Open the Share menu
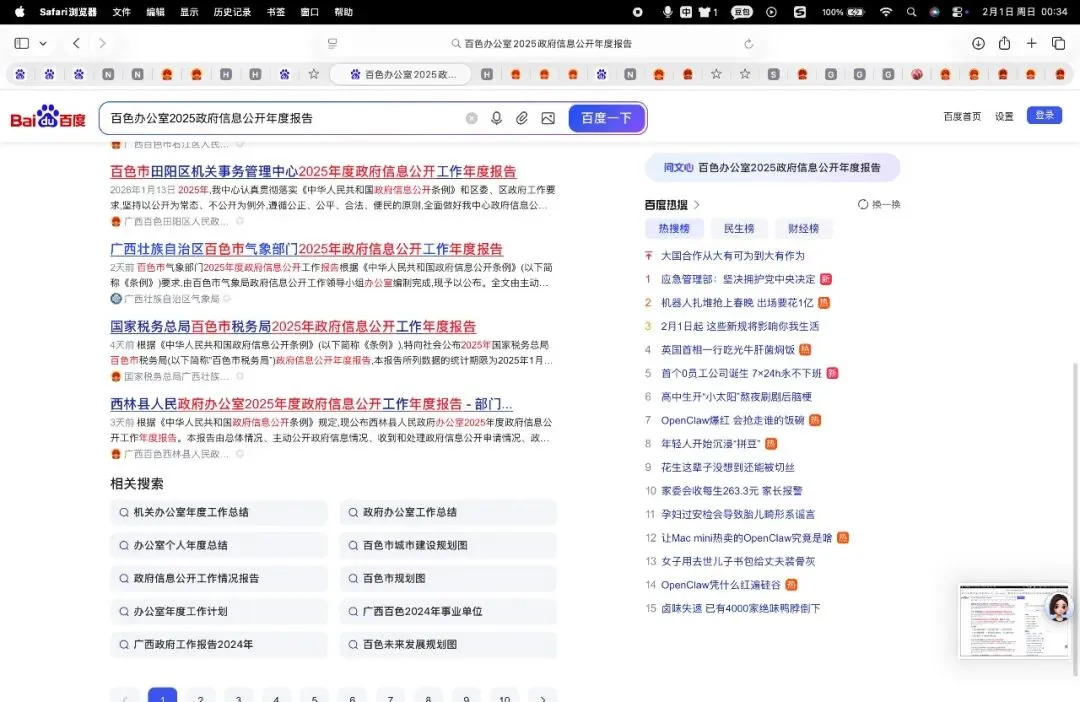 1004,43
